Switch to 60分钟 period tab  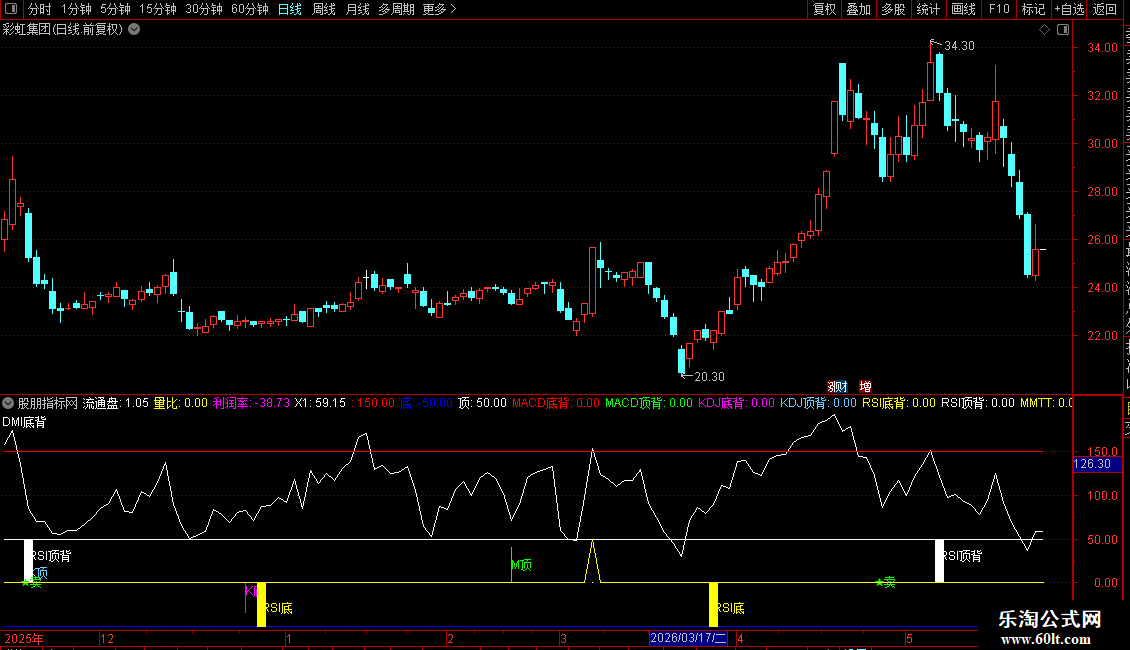pos(250,9)
